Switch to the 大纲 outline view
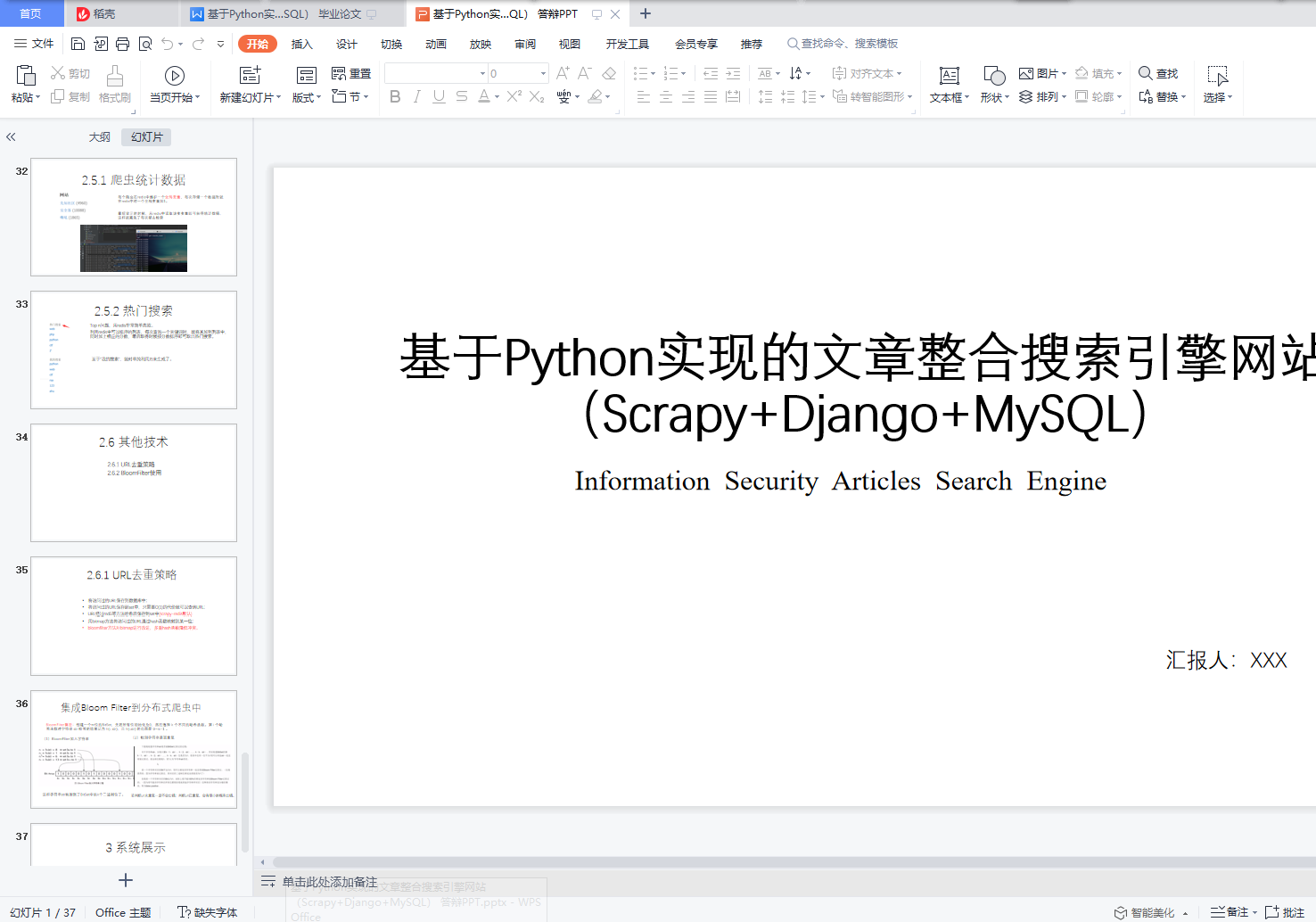 (100, 136)
